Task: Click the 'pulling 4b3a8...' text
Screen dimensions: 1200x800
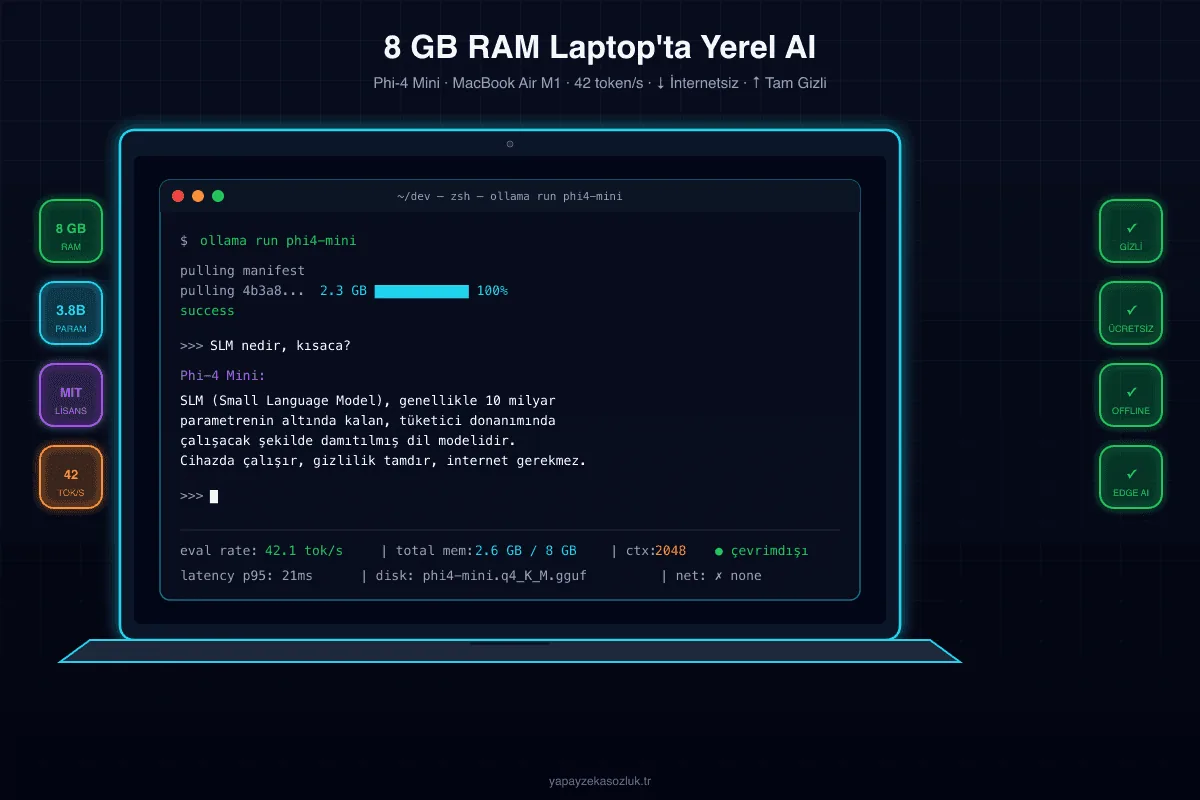Action: pos(243,291)
